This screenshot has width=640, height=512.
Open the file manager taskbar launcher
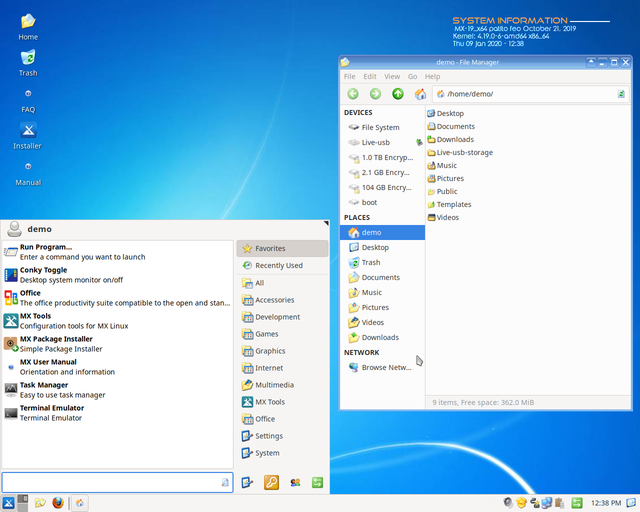coord(40,503)
